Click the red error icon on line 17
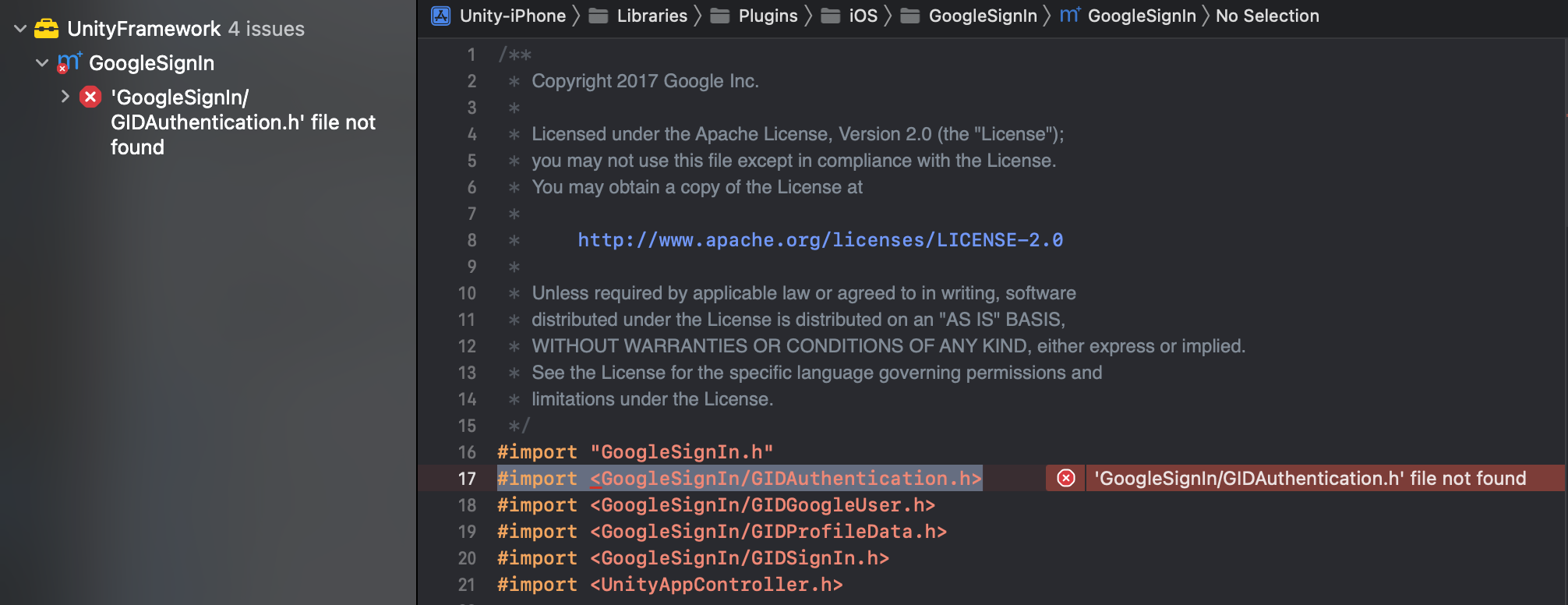Image resolution: width=1568 pixels, height=605 pixels. (x=1065, y=479)
